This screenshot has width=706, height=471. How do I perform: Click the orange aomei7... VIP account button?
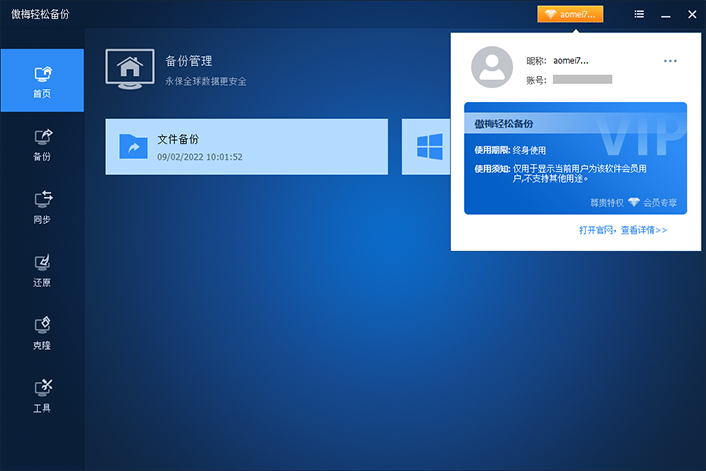pos(570,14)
